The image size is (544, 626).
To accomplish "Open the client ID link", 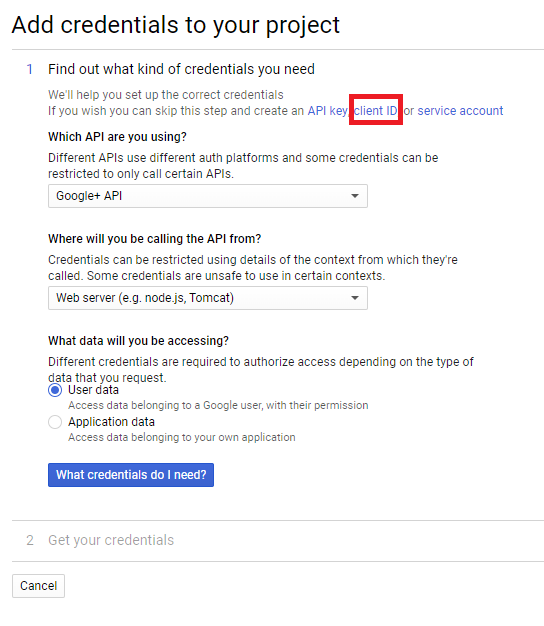I will pos(376,111).
